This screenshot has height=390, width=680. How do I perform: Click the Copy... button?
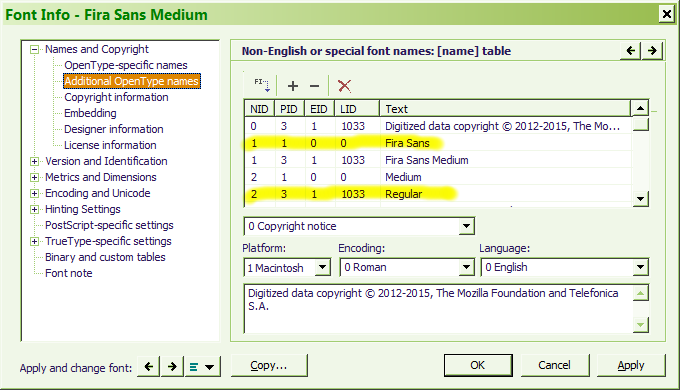pos(269,365)
